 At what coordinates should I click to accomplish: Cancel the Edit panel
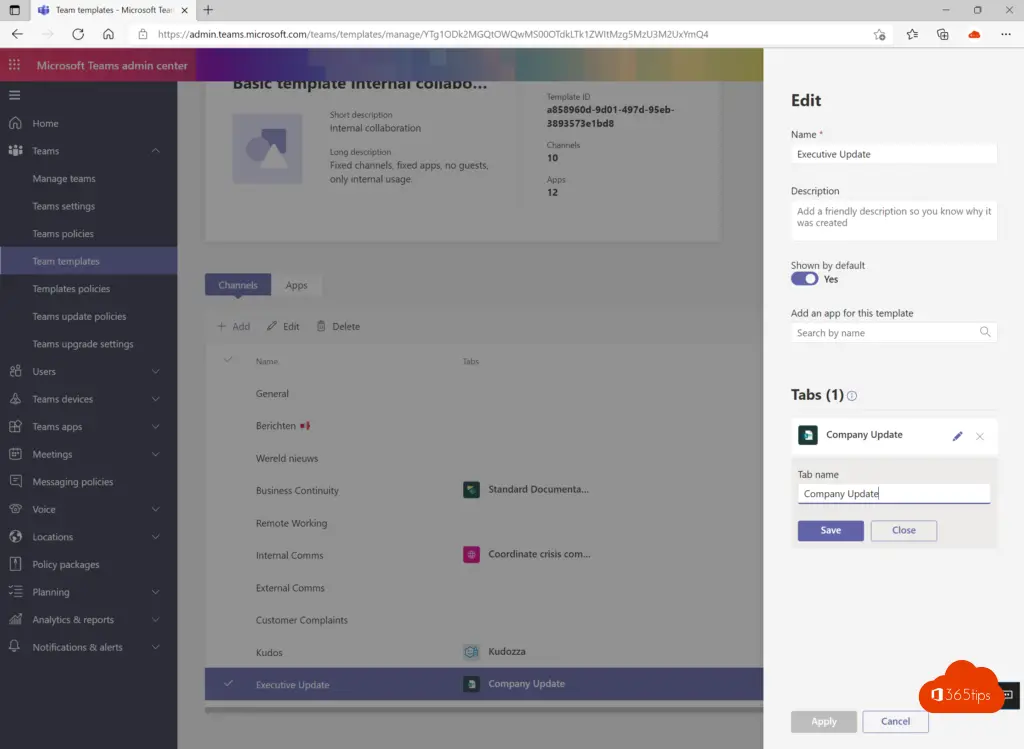[895, 721]
